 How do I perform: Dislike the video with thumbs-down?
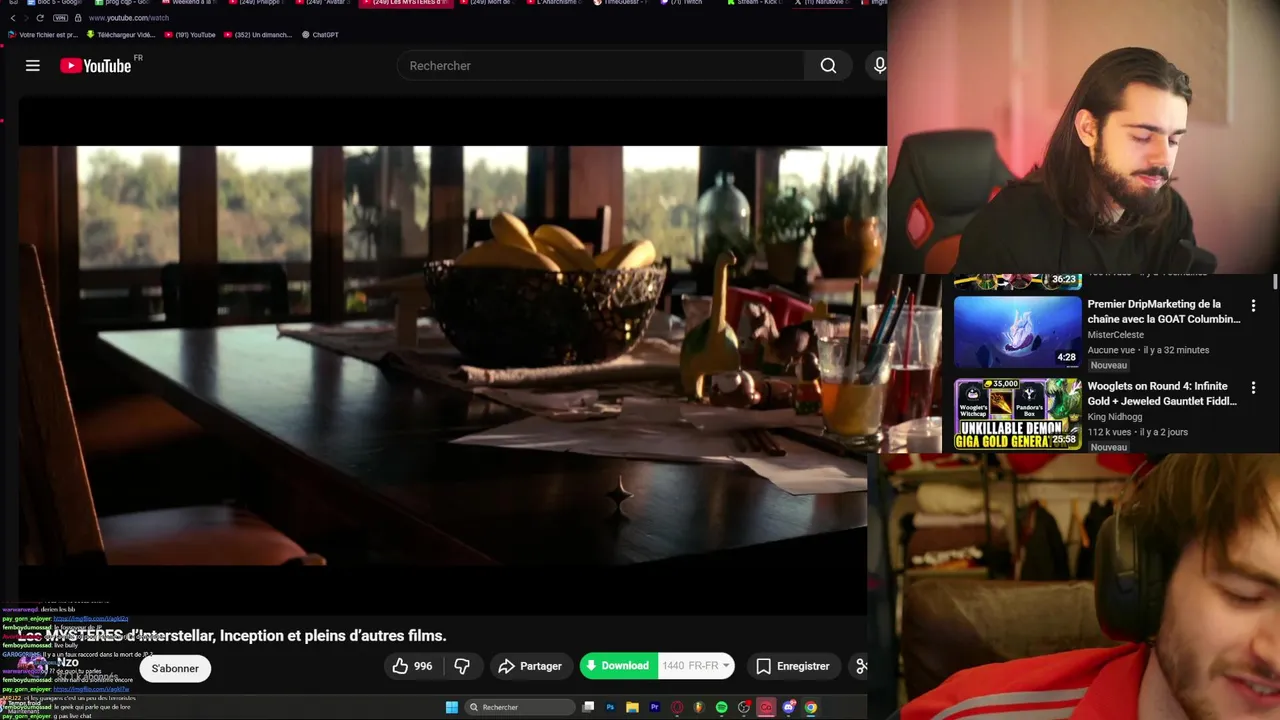[462, 666]
